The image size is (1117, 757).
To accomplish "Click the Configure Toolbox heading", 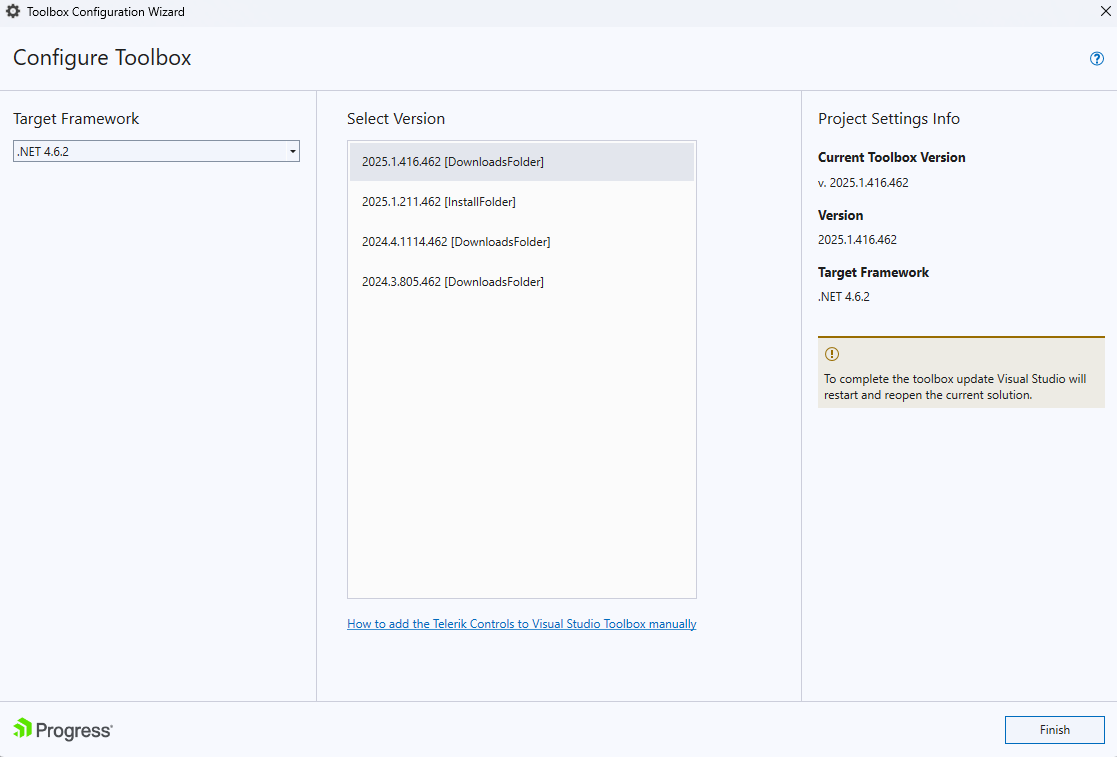I will point(101,58).
